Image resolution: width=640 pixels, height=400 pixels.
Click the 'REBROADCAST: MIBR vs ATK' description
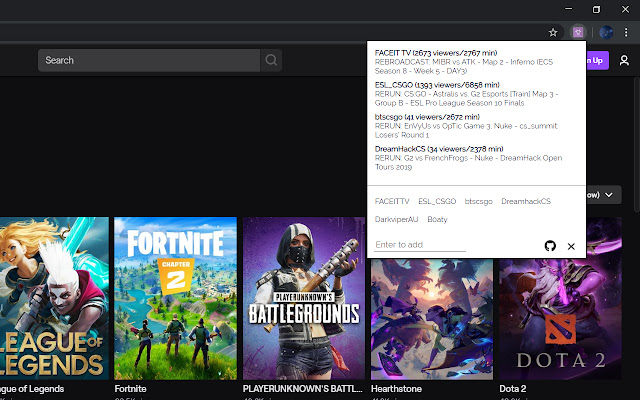pyautogui.click(x=464, y=67)
